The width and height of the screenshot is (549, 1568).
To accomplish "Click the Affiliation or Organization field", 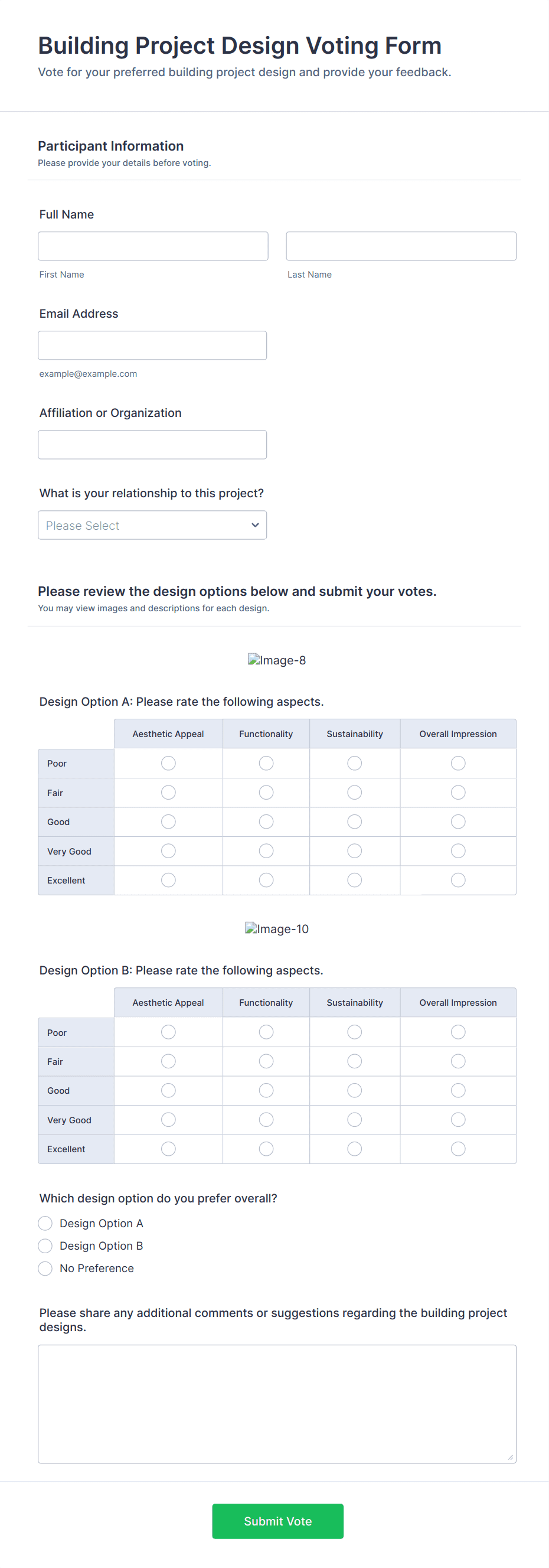I will [x=152, y=444].
